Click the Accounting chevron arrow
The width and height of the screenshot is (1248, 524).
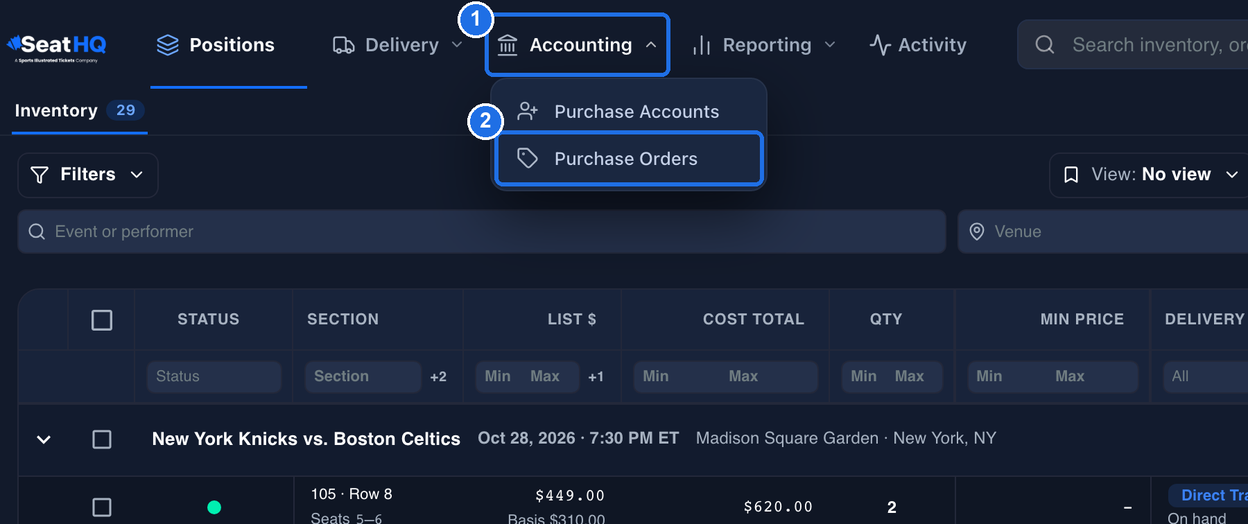click(x=650, y=45)
